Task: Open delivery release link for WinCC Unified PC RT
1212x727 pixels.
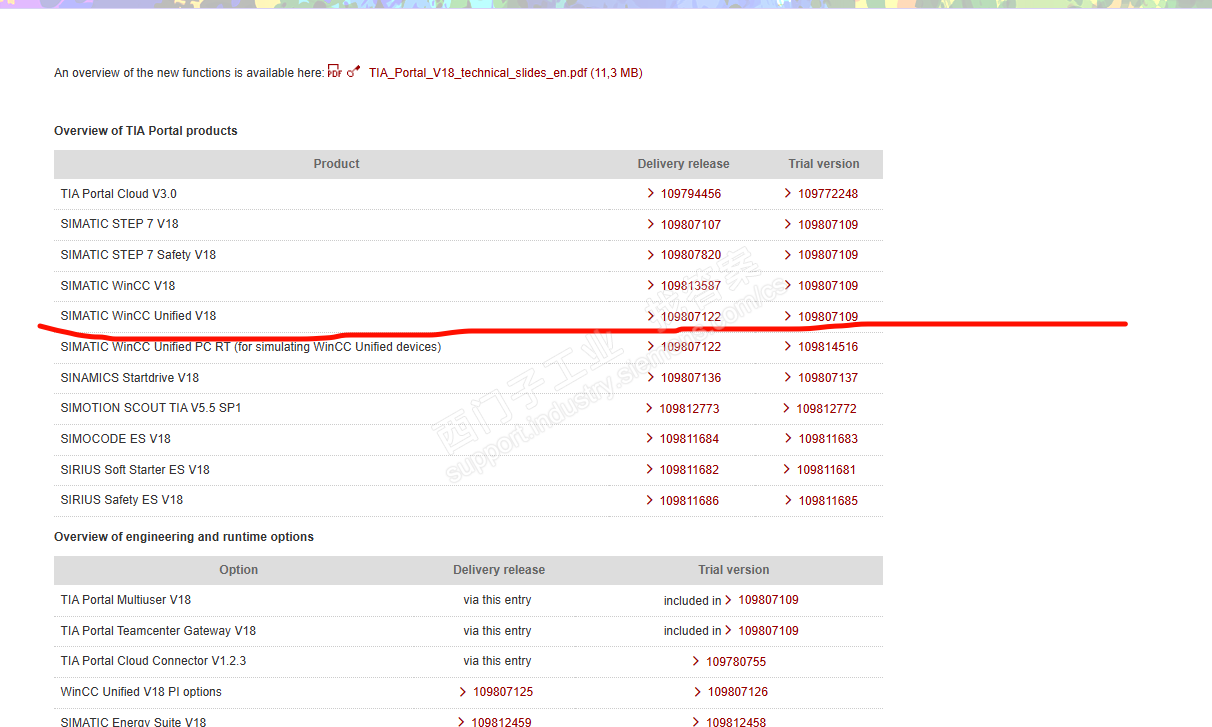Action: click(690, 347)
